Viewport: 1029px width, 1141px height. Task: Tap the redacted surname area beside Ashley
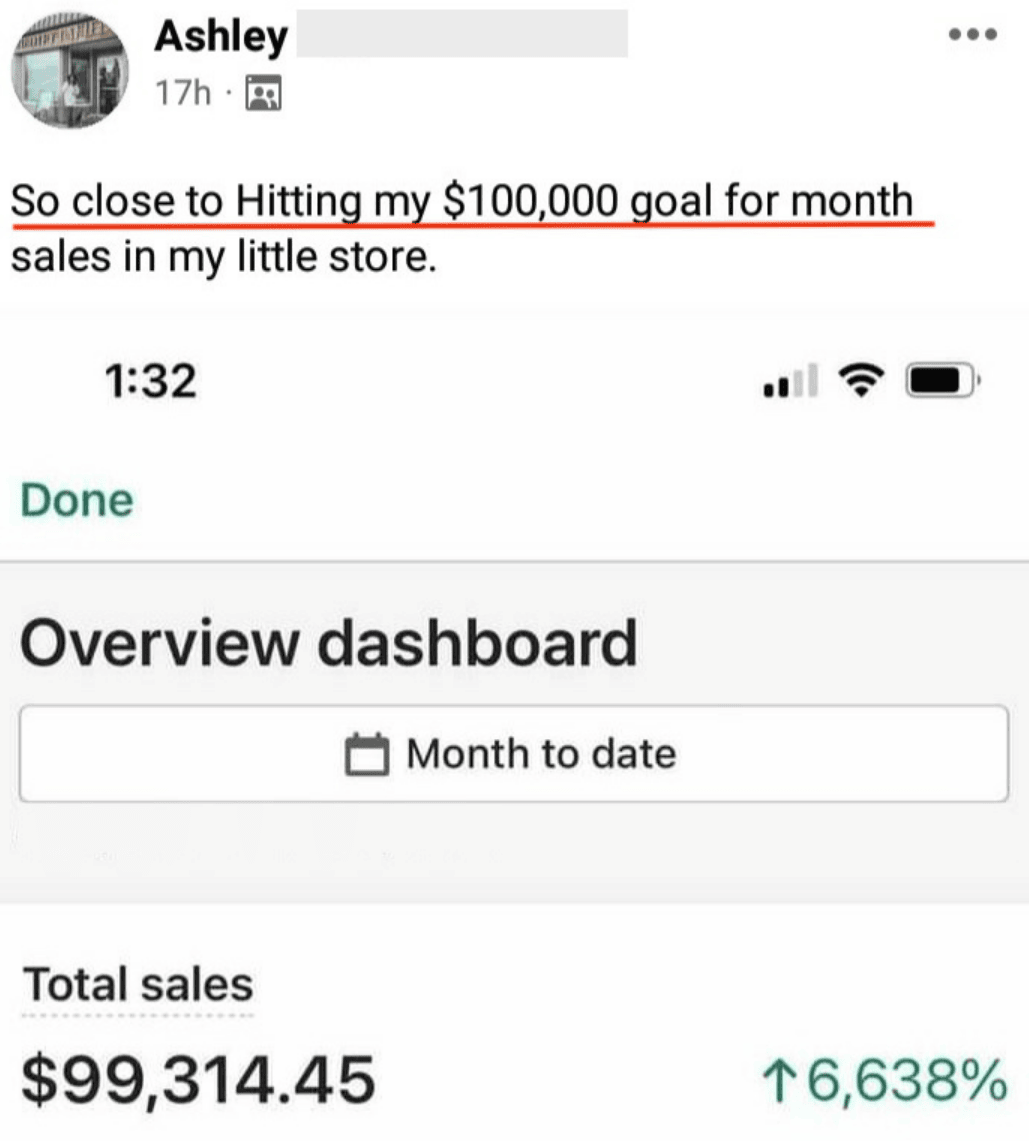pos(462,33)
